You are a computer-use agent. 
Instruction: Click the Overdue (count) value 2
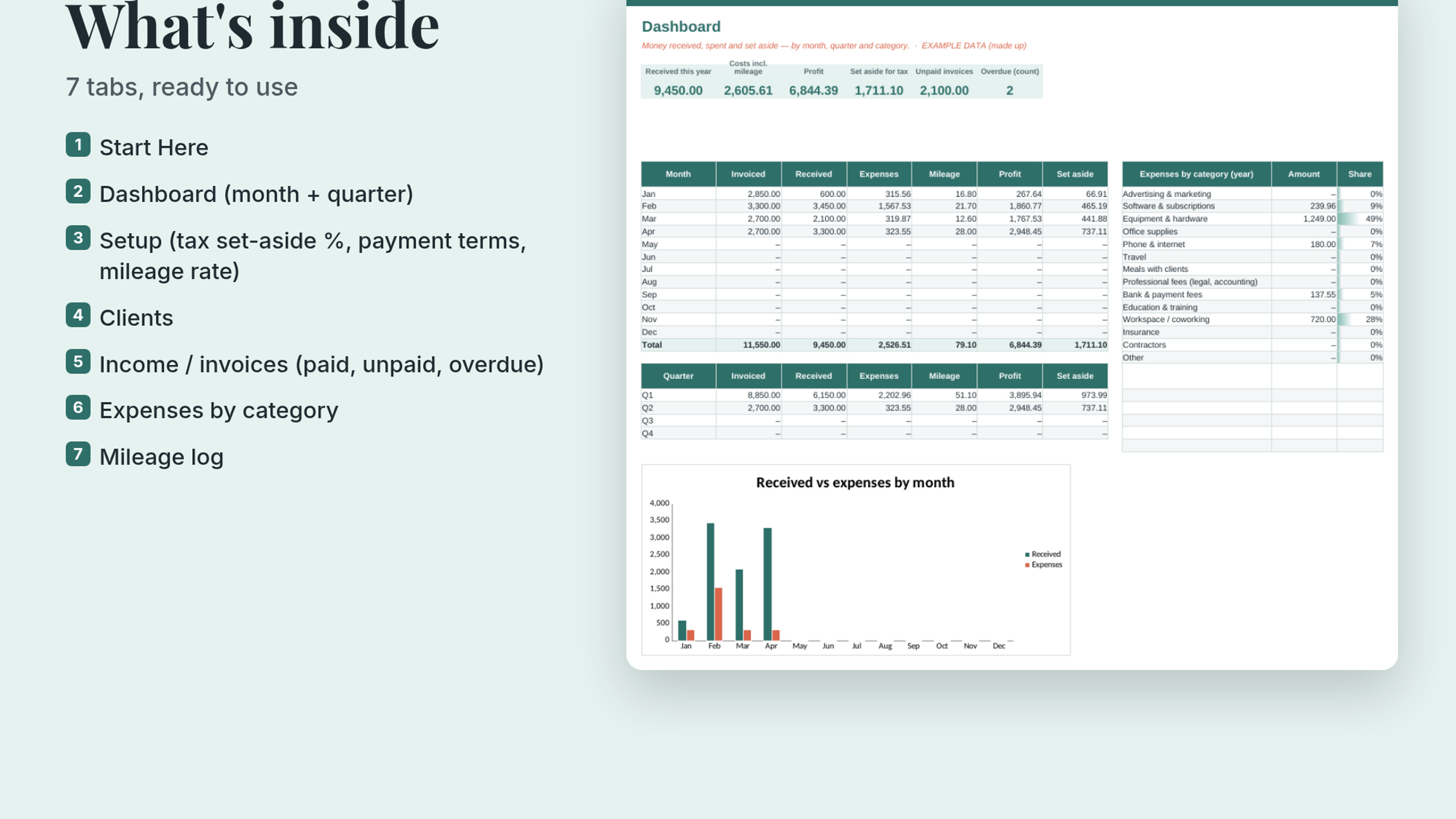[x=1010, y=90]
